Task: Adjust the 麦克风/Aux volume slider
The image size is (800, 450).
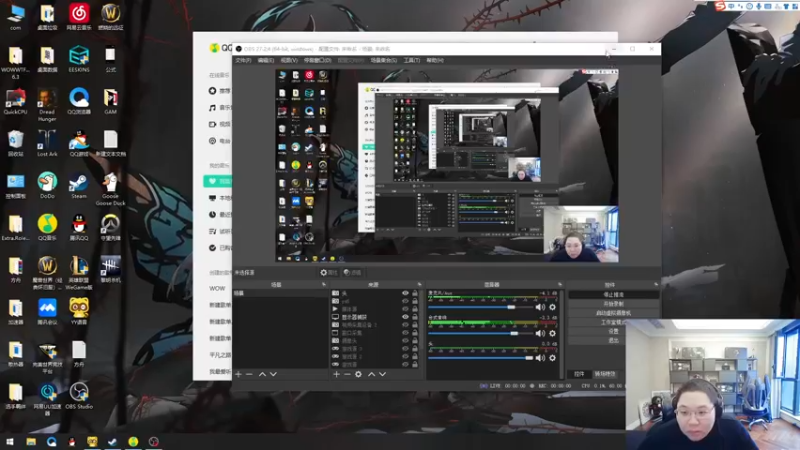Action: [x=480, y=307]
